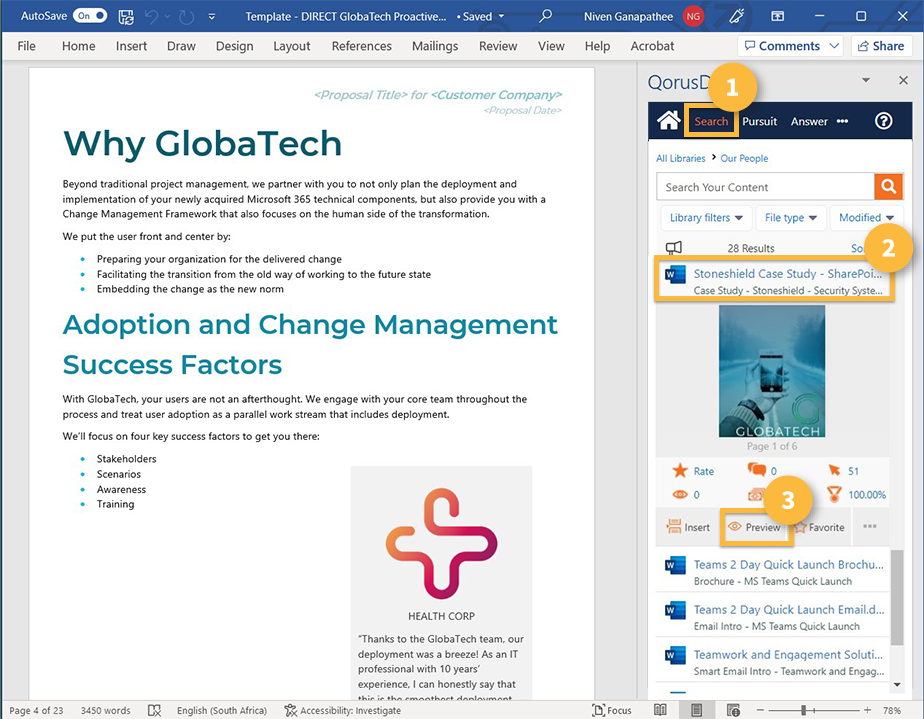Open the Modified filter dropdown

point(866,217)
